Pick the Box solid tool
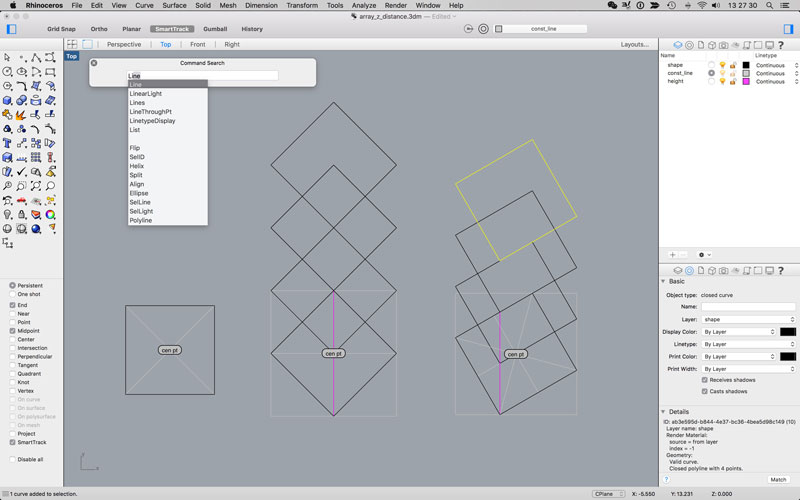 click(7, 101)
